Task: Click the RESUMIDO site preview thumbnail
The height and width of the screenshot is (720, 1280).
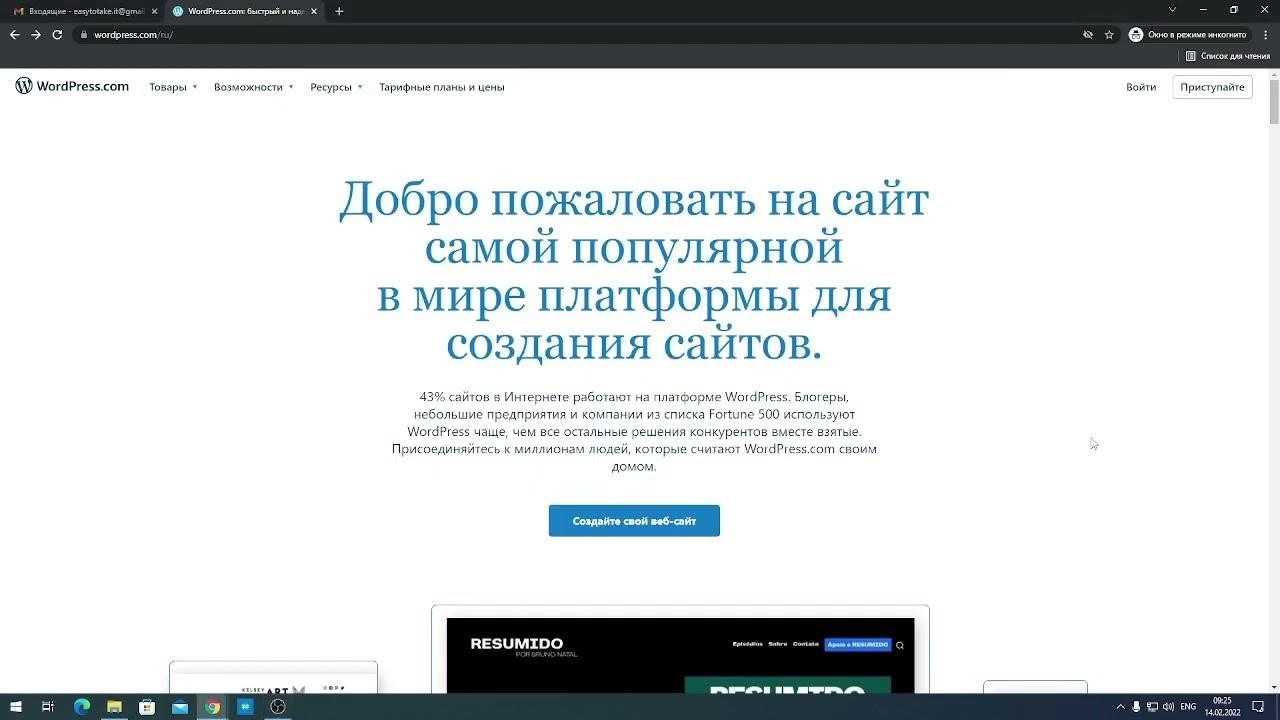Action: coord(680,650)
